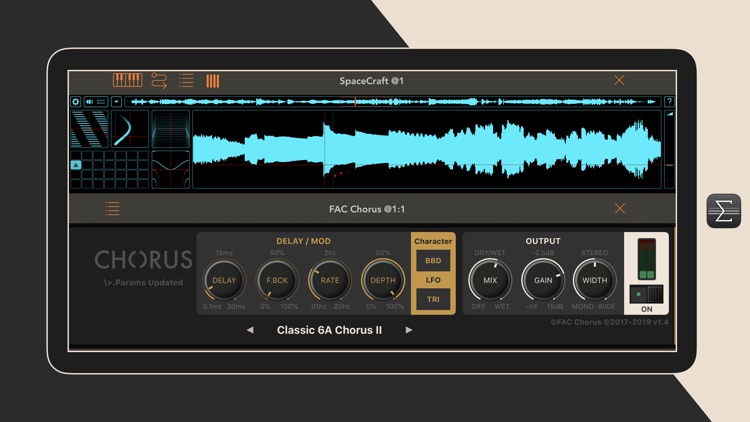The image size is (750, 422).
Task: Open FAC Chorus preset list icon
Action: pyautogui.click(x=112, y=209)
